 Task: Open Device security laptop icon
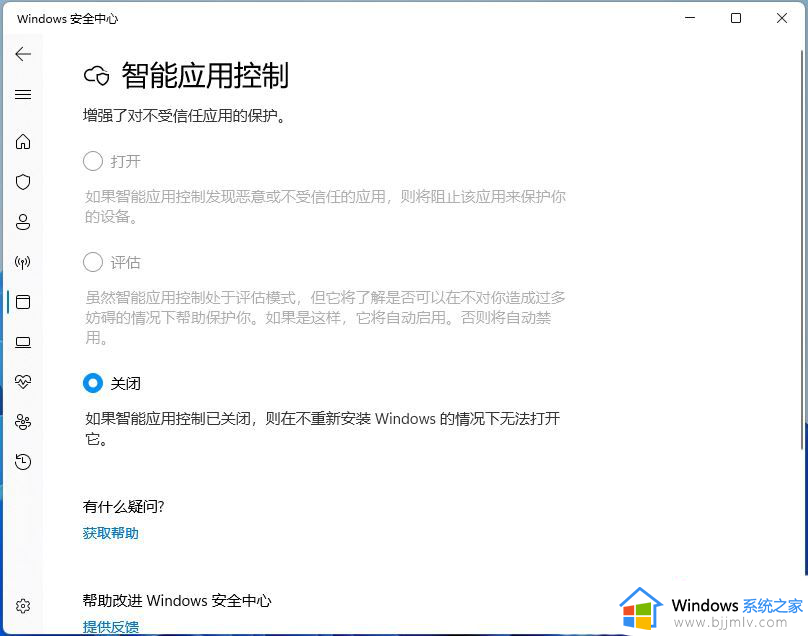pyautogui.click(x=23, y=342)
